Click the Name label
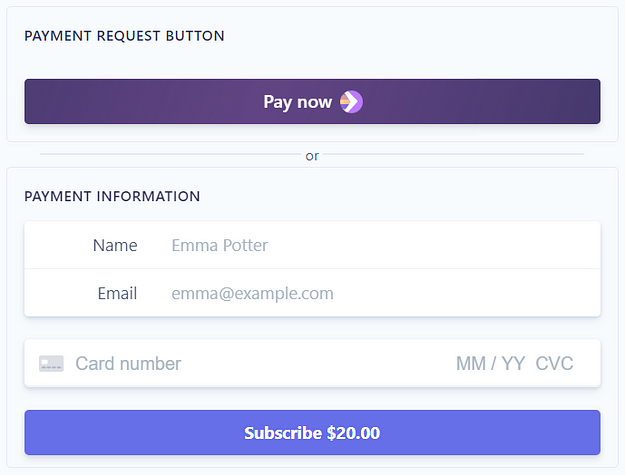The width and height of the screenshot is (625, 475). [x=115, y=245]
